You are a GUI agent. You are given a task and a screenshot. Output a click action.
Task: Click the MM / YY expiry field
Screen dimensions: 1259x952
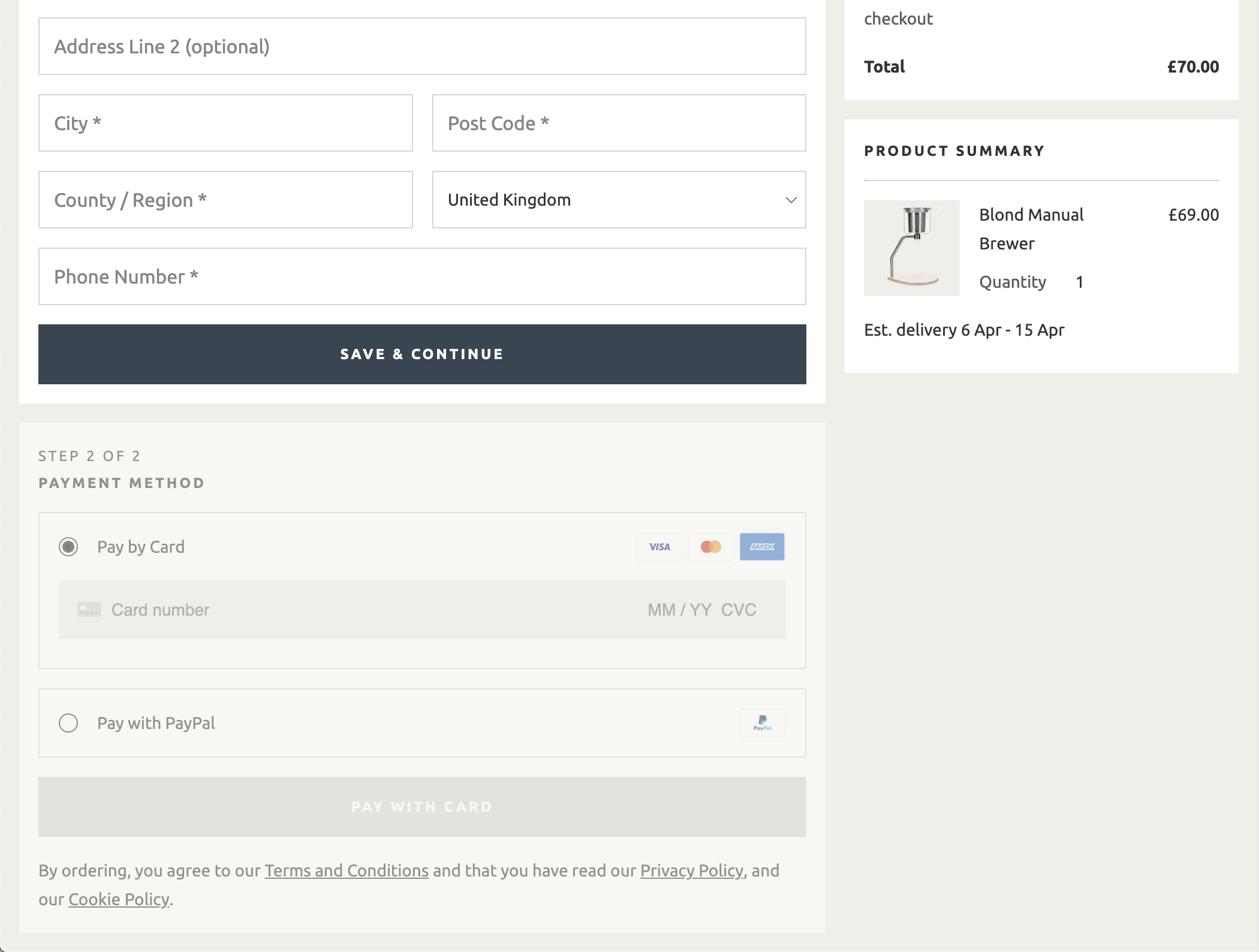pyautogui.click(x=679, y=610)
